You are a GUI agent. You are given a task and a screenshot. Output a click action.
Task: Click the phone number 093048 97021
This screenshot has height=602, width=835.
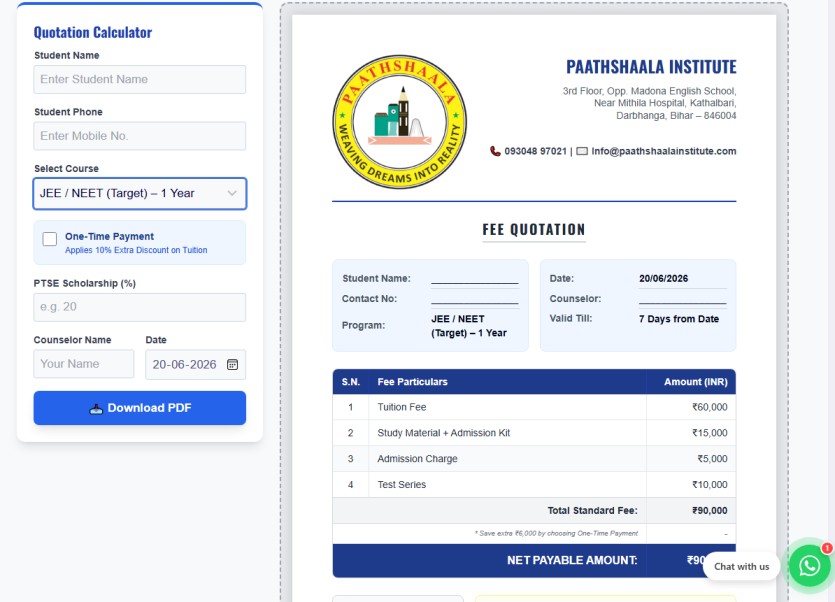(535, 151)
